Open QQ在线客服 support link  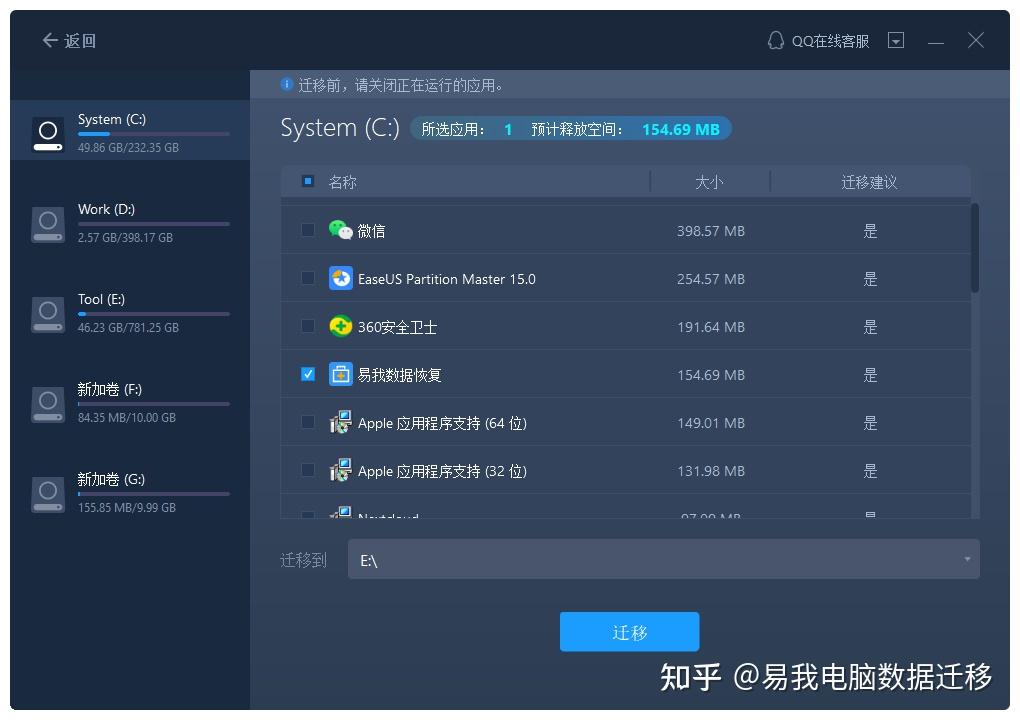(830, 41)
